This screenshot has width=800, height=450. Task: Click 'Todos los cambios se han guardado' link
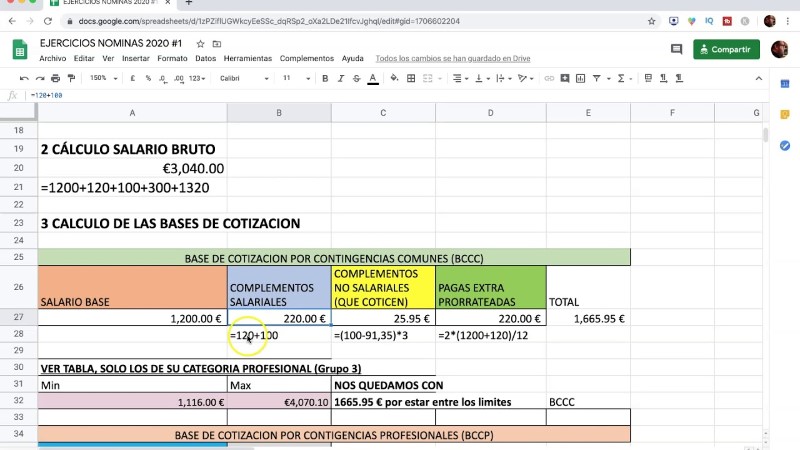pyautogui.click(x=453, y=59)
